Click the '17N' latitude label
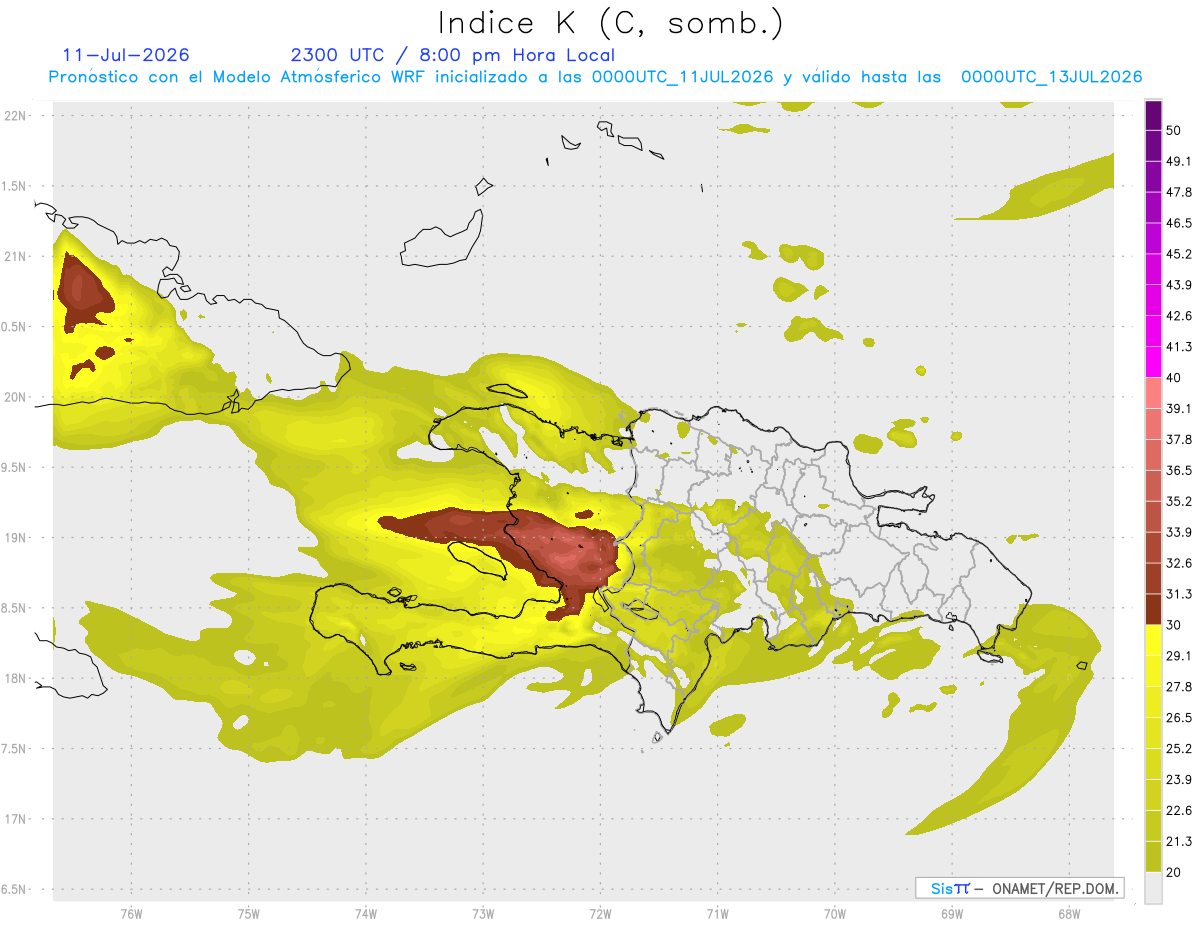 (17, 819)
